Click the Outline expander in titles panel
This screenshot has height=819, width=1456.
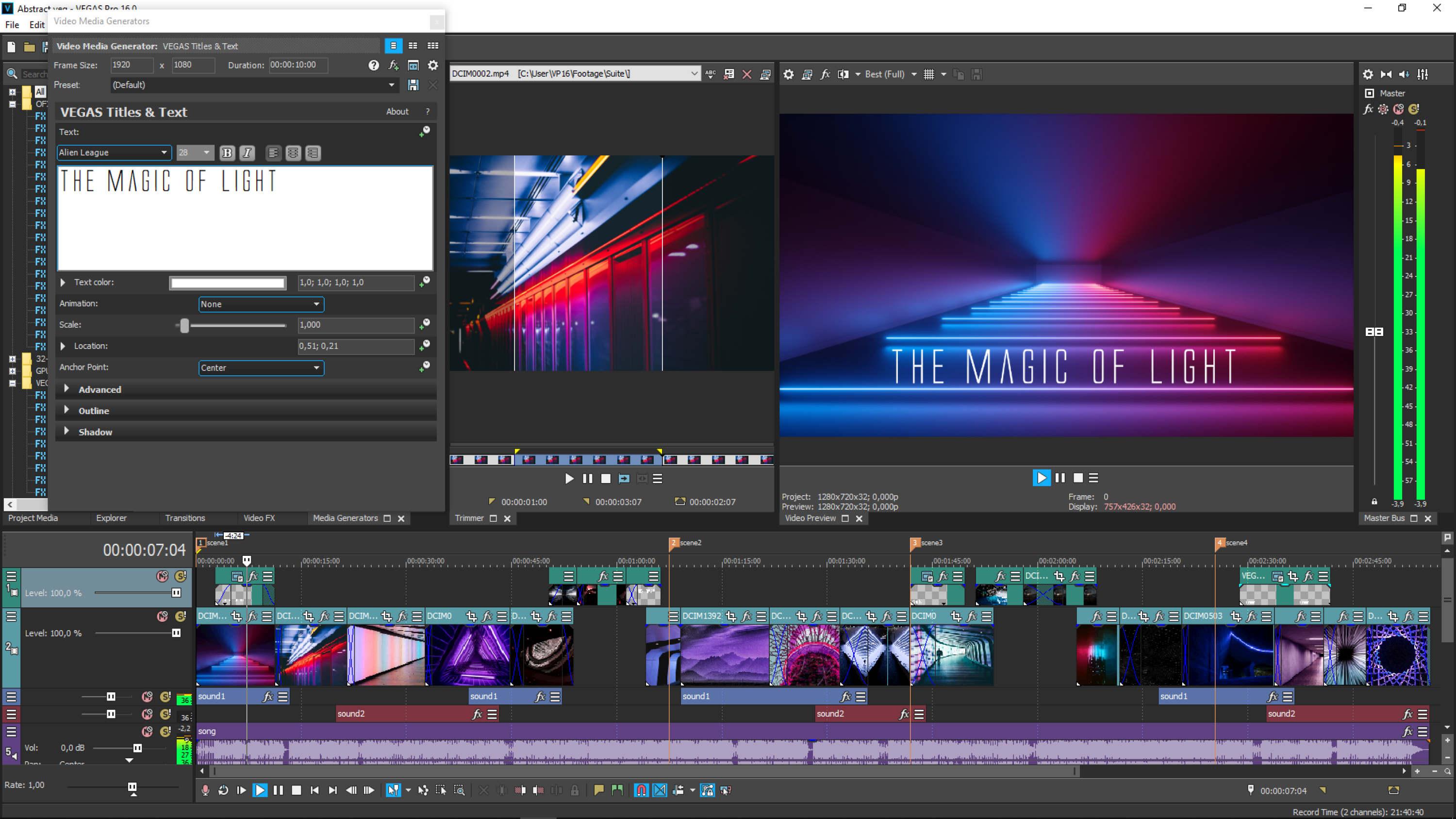point(68,410)
